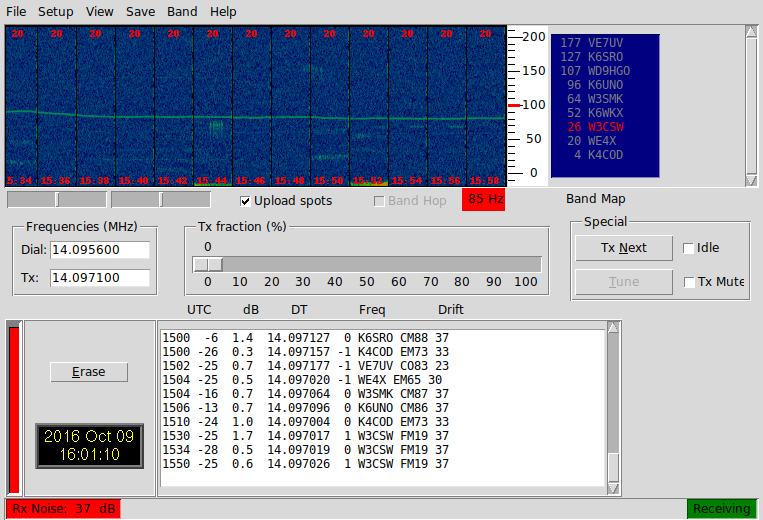Open the Save menu
The width and height of the screenshot is (763, 520).
point(140,12)
